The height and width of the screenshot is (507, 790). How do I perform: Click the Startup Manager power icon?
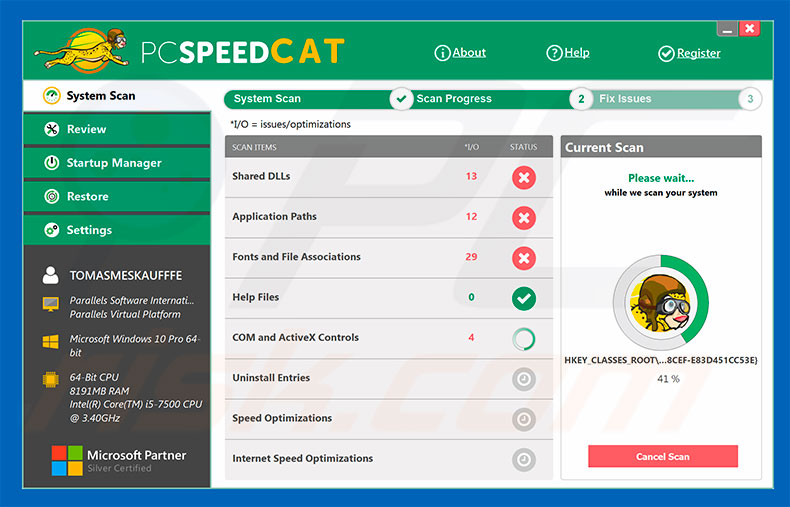click(x=51, y=163)
